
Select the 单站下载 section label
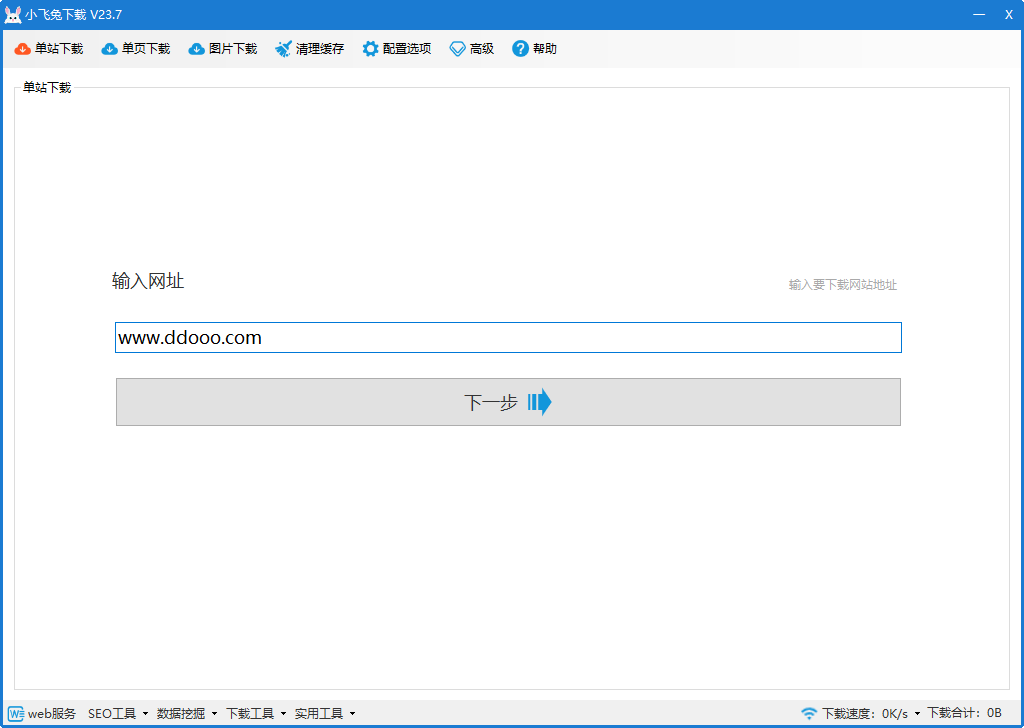click(44, 87)
